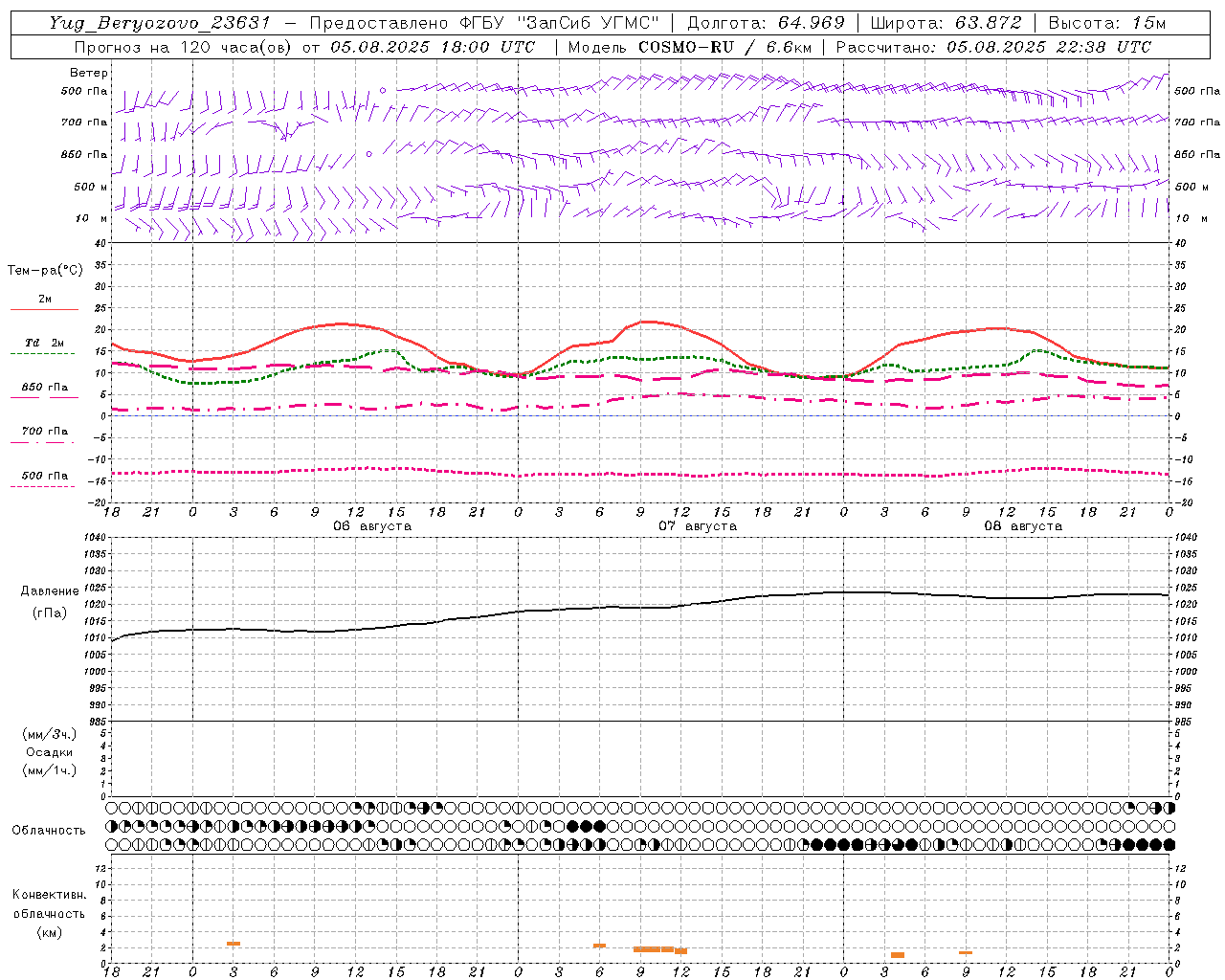Click the station name Yug_Beryozovo_23631

point(160,23)
